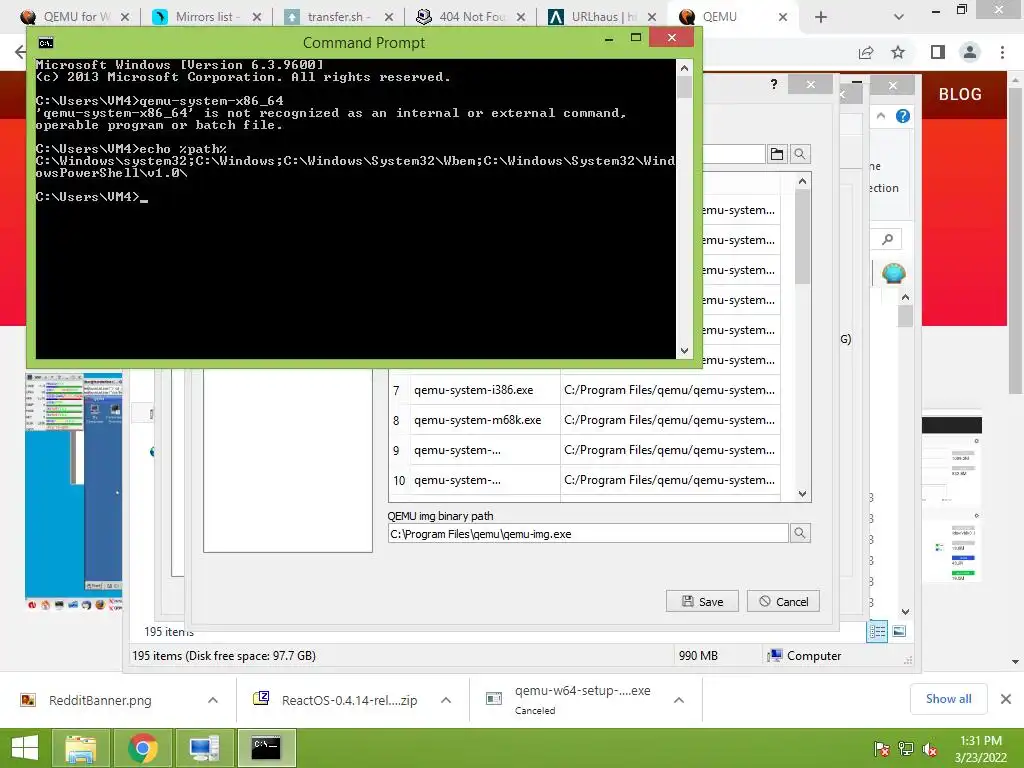Bookmark this page with the star icon
The height and width of the screenshot is (768, 1024).
coord(898,52)
